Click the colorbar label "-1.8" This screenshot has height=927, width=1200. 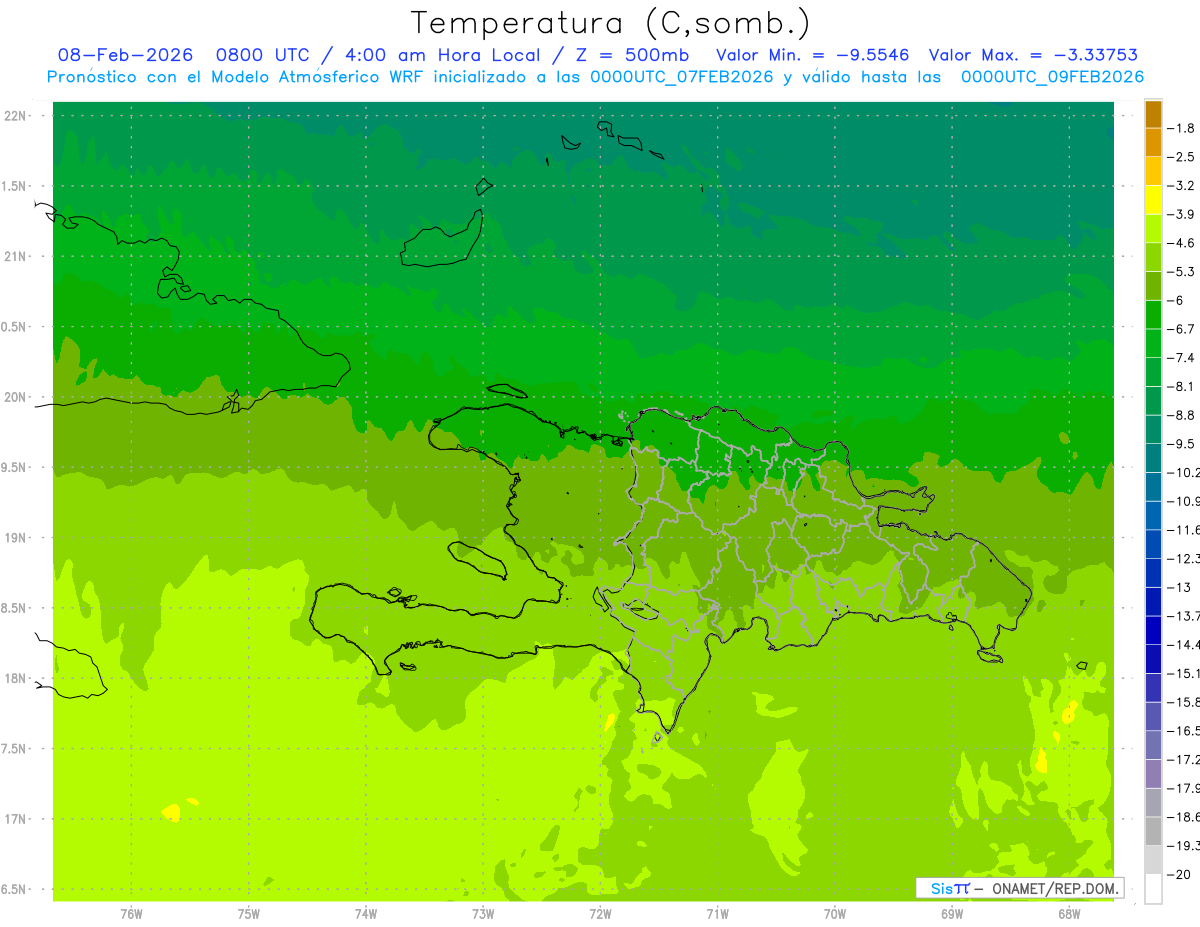[1181, 128]
